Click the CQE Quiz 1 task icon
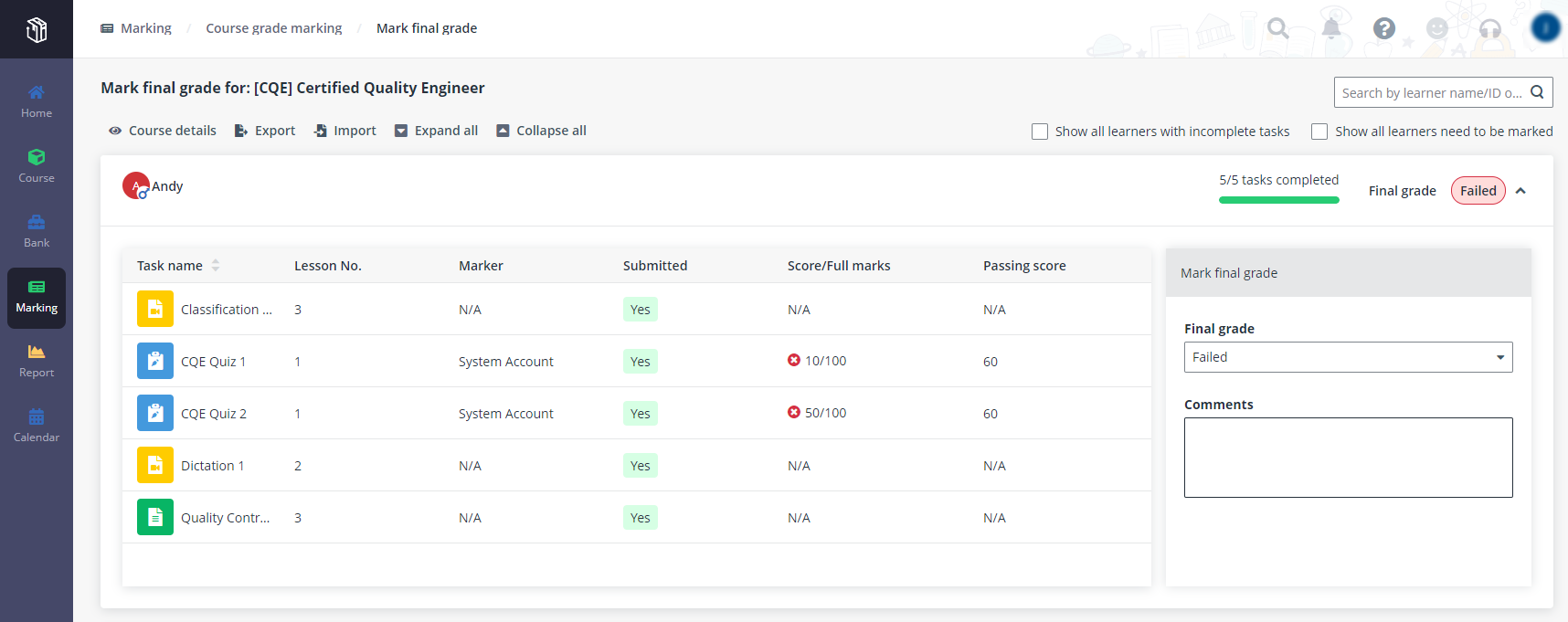The height and width of the screenshot is (622, 1568). pyautogui.click(x=155, y=361)
